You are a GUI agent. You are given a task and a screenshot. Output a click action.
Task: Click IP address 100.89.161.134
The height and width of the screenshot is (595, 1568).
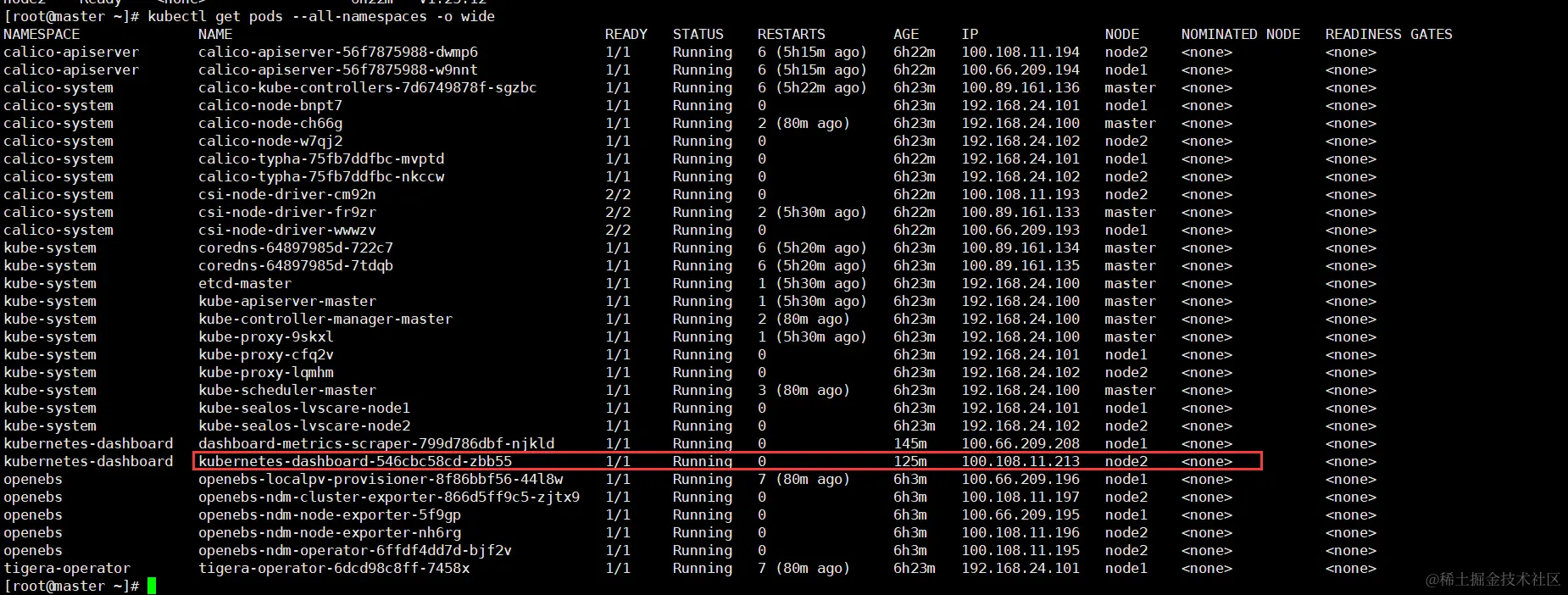pos(1020,247)
